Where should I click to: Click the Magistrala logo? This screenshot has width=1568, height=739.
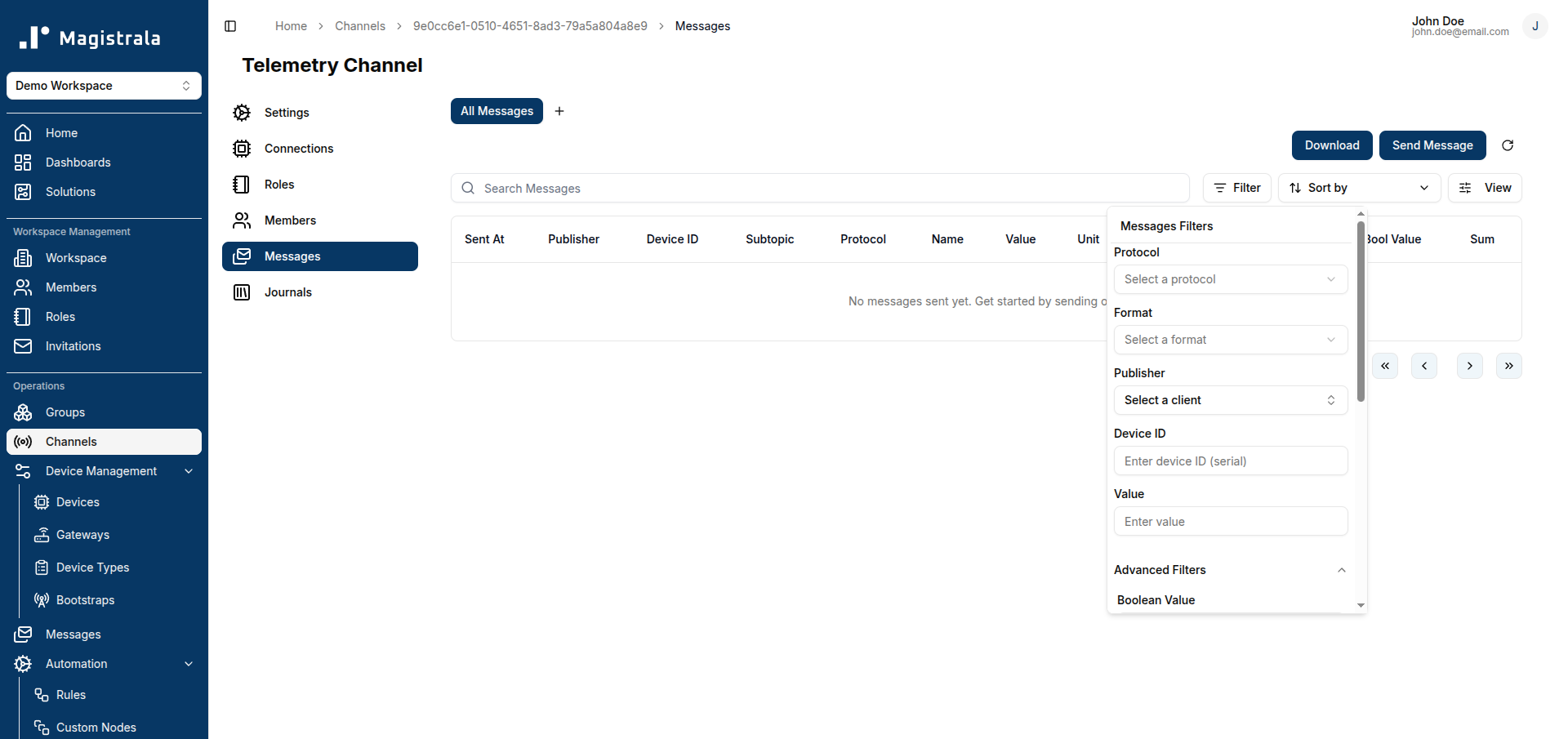click(90, 38)
